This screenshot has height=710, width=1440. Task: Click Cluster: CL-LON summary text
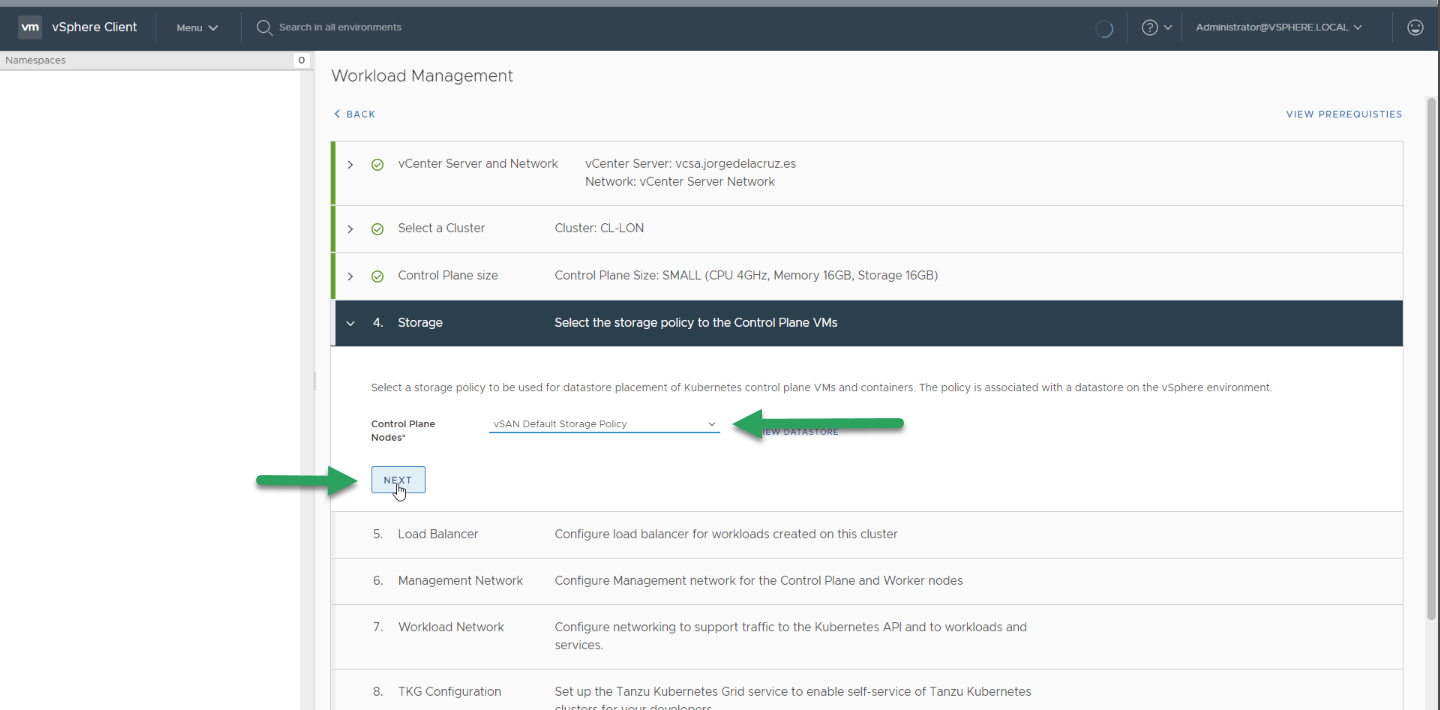(x=599, y=228)
